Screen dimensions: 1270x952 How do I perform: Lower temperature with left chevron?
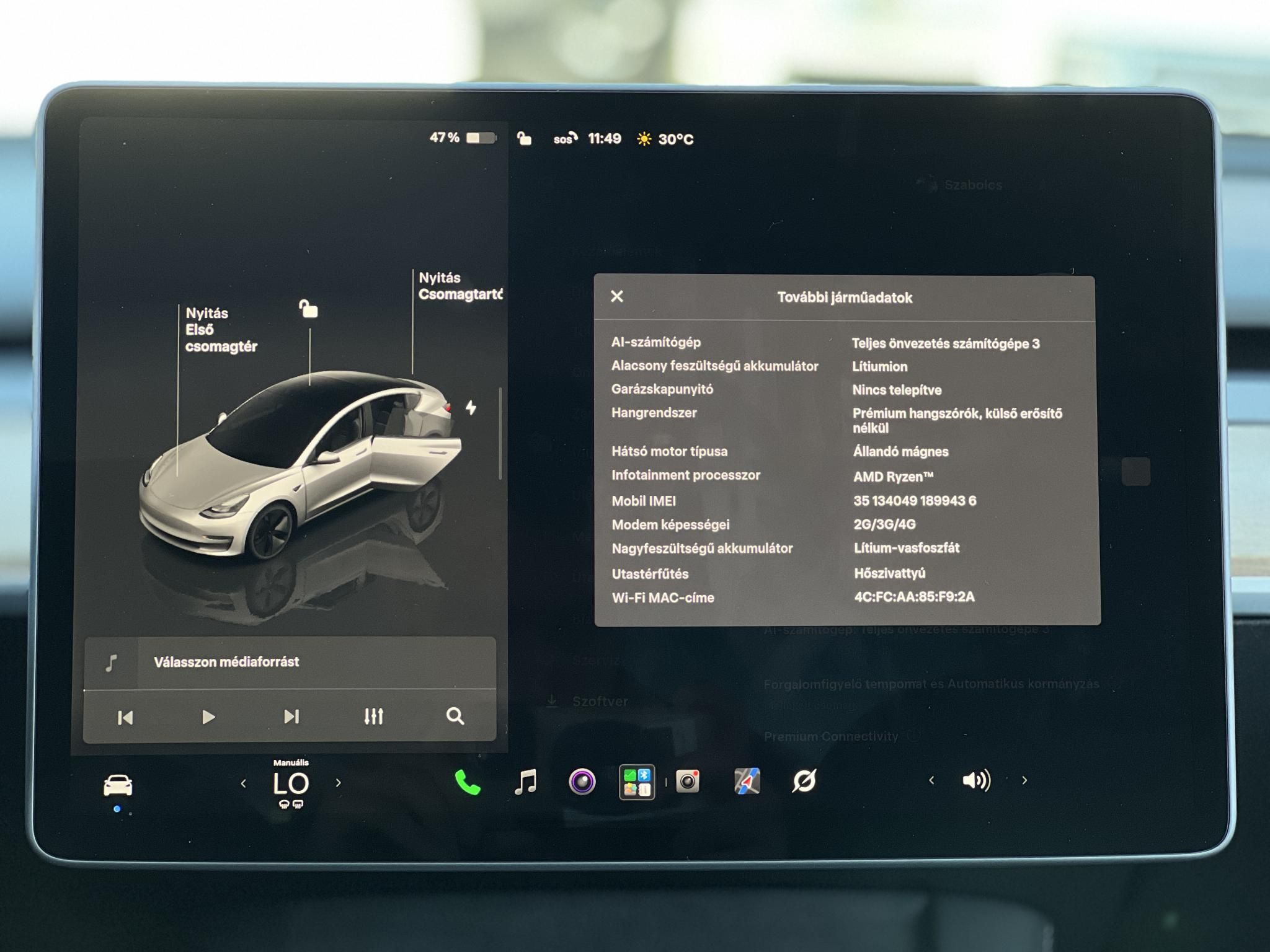click(x=243, y=783)
